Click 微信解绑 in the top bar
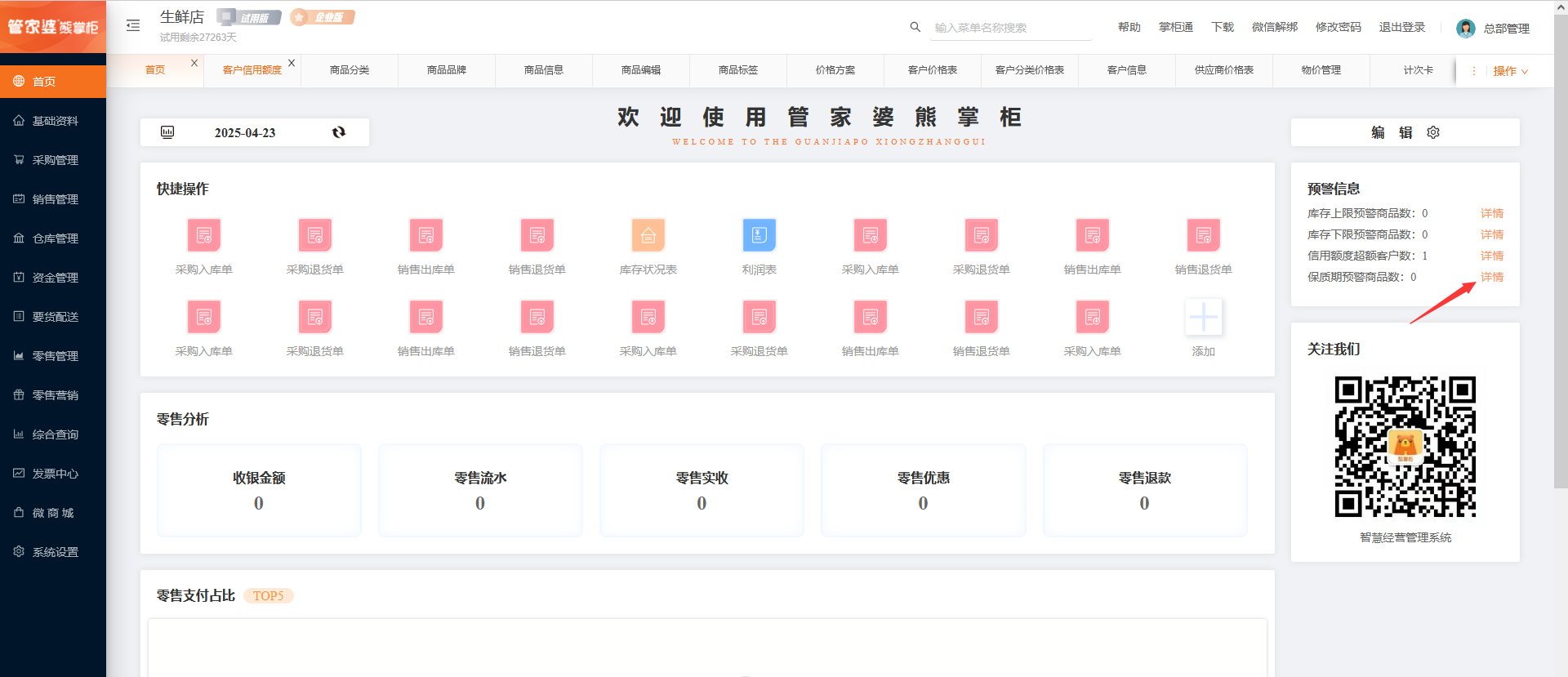Image resolution: width=1568 pixels, height=677 pixels. coord(1275,27)
